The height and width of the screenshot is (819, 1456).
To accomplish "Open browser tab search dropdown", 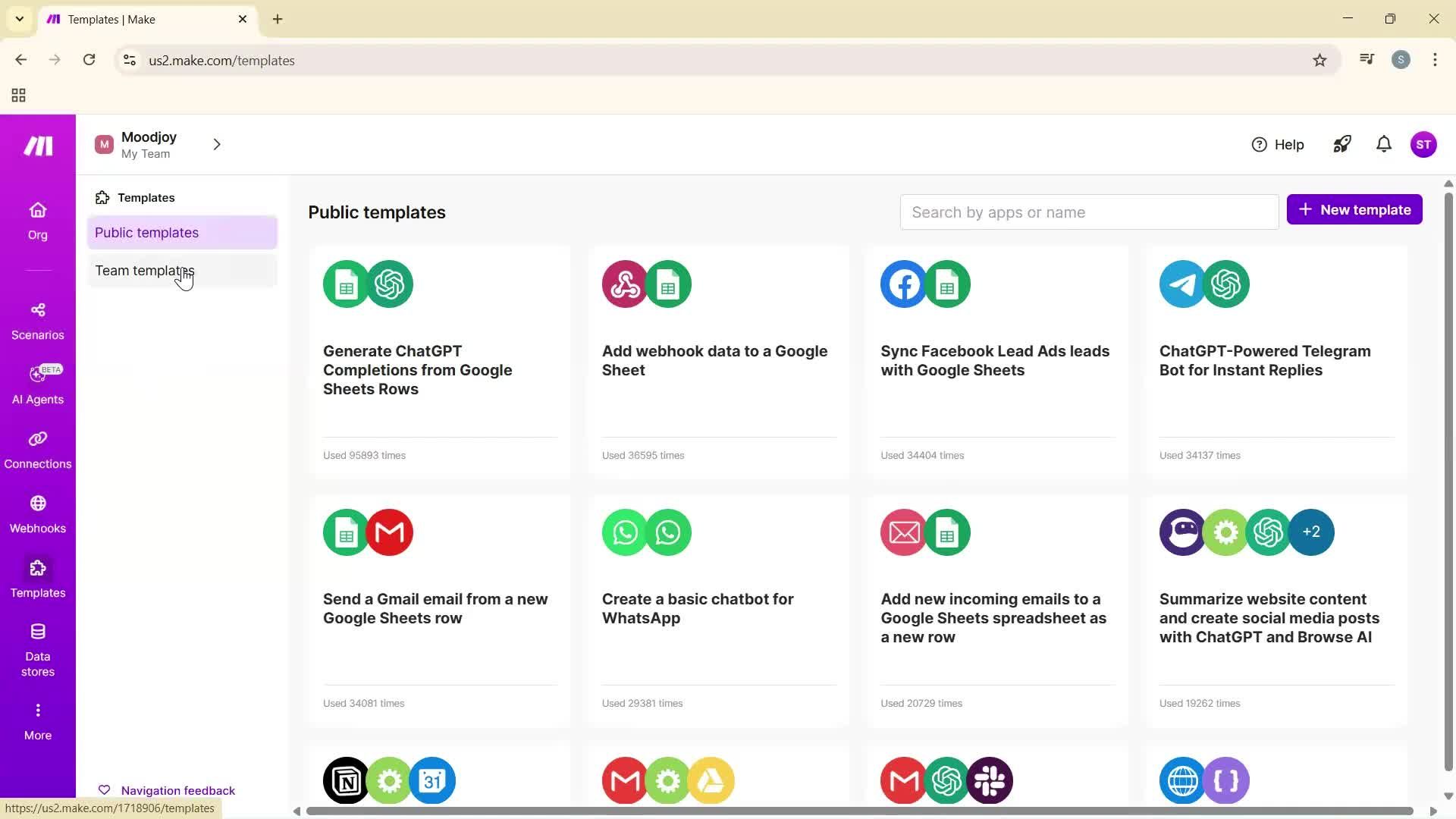I will coord(20,19).
